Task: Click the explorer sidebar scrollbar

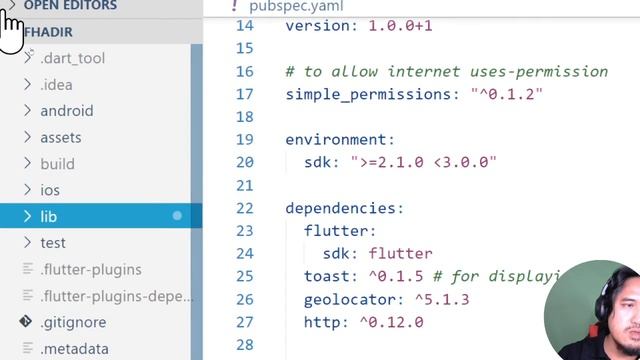Action: click(x=197, y=202)
